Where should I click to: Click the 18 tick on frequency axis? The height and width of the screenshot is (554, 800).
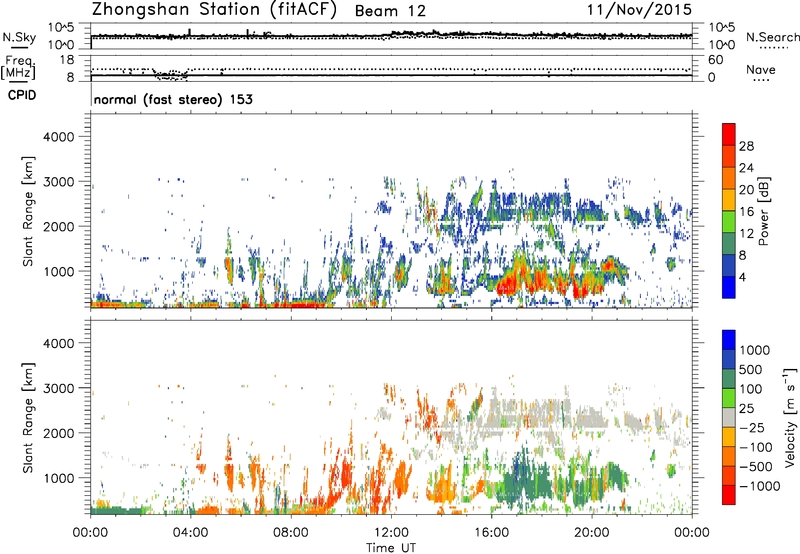click(x=67, y=60)
